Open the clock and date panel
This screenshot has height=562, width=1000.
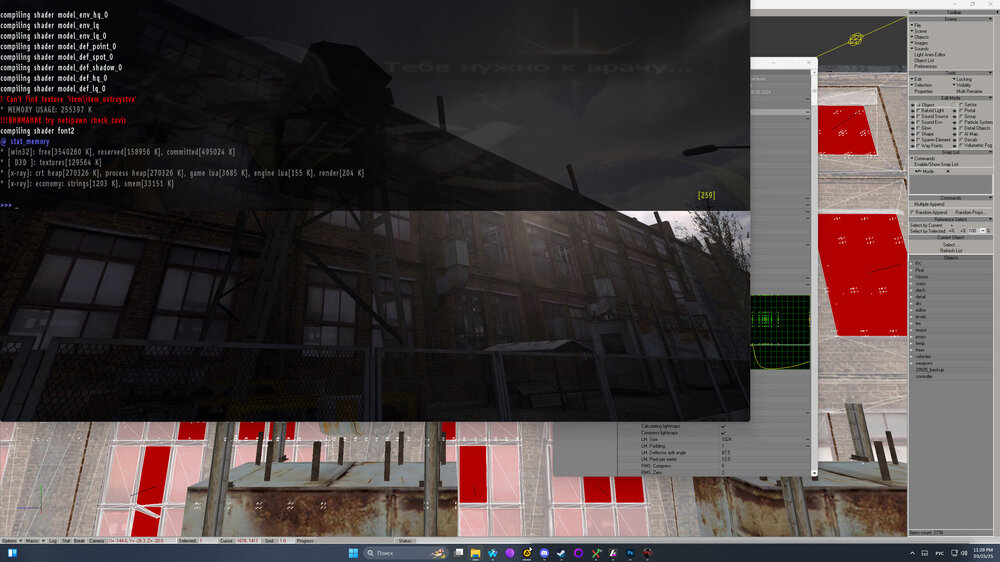983,553
